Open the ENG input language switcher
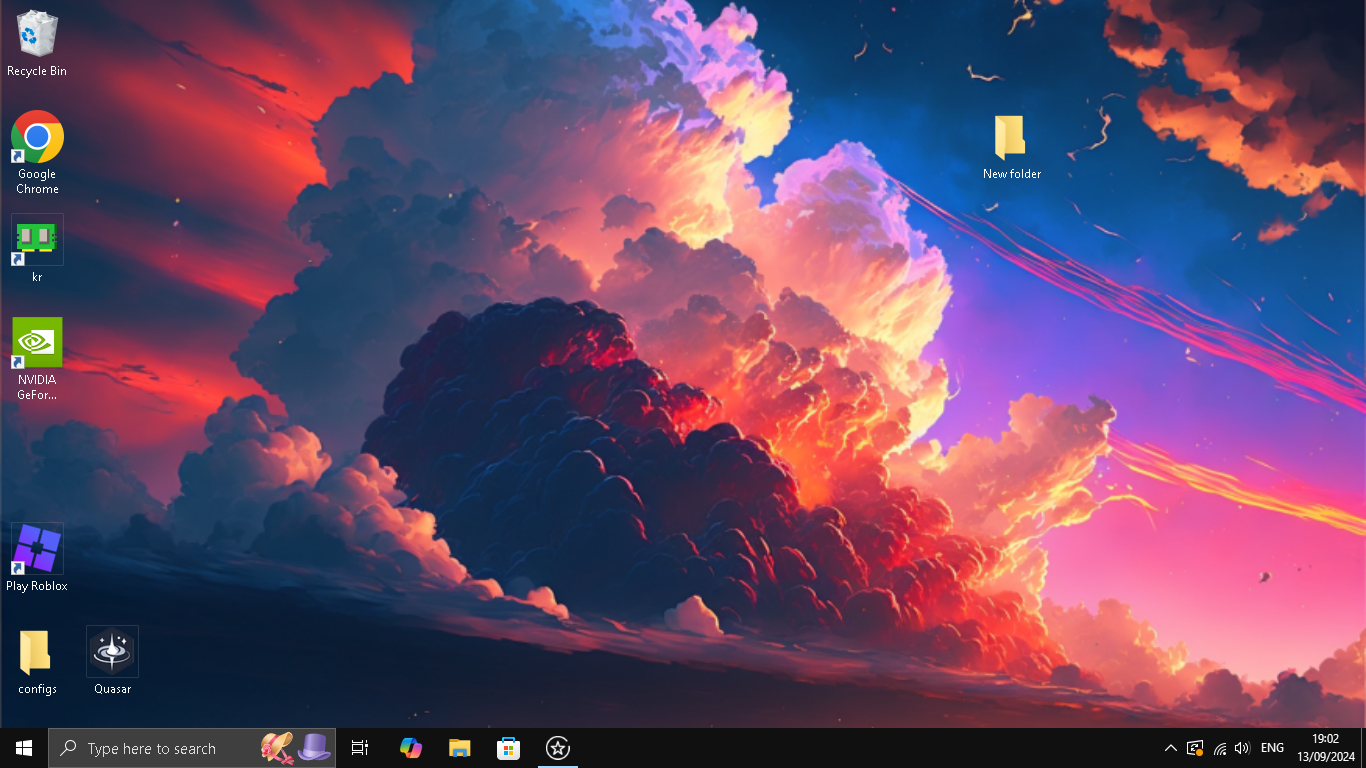The height and width of the screenshot is (768, 1366). coord(1272,748)
